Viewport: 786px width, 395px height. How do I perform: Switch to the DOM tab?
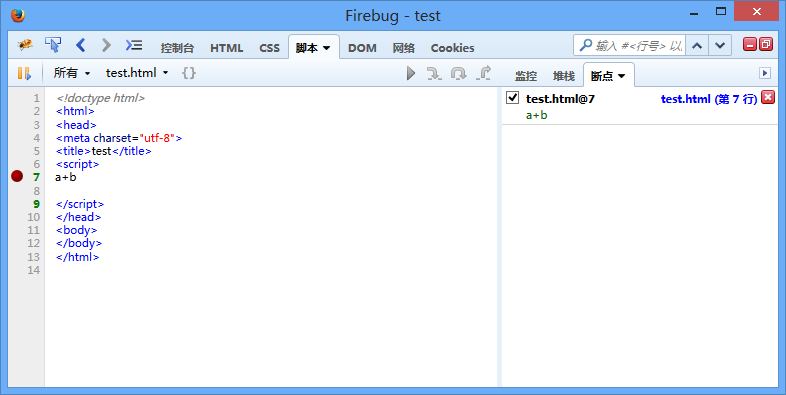362,48
